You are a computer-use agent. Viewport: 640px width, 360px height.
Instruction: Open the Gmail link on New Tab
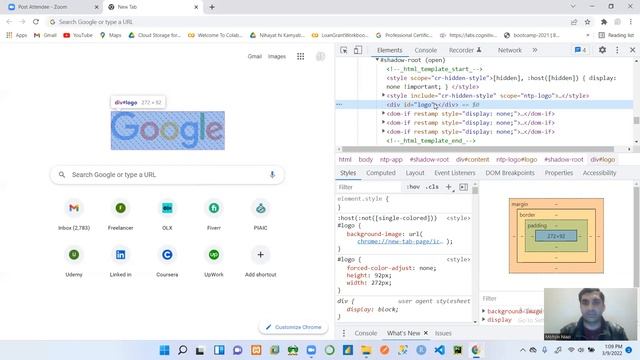[x=254, y=56]
